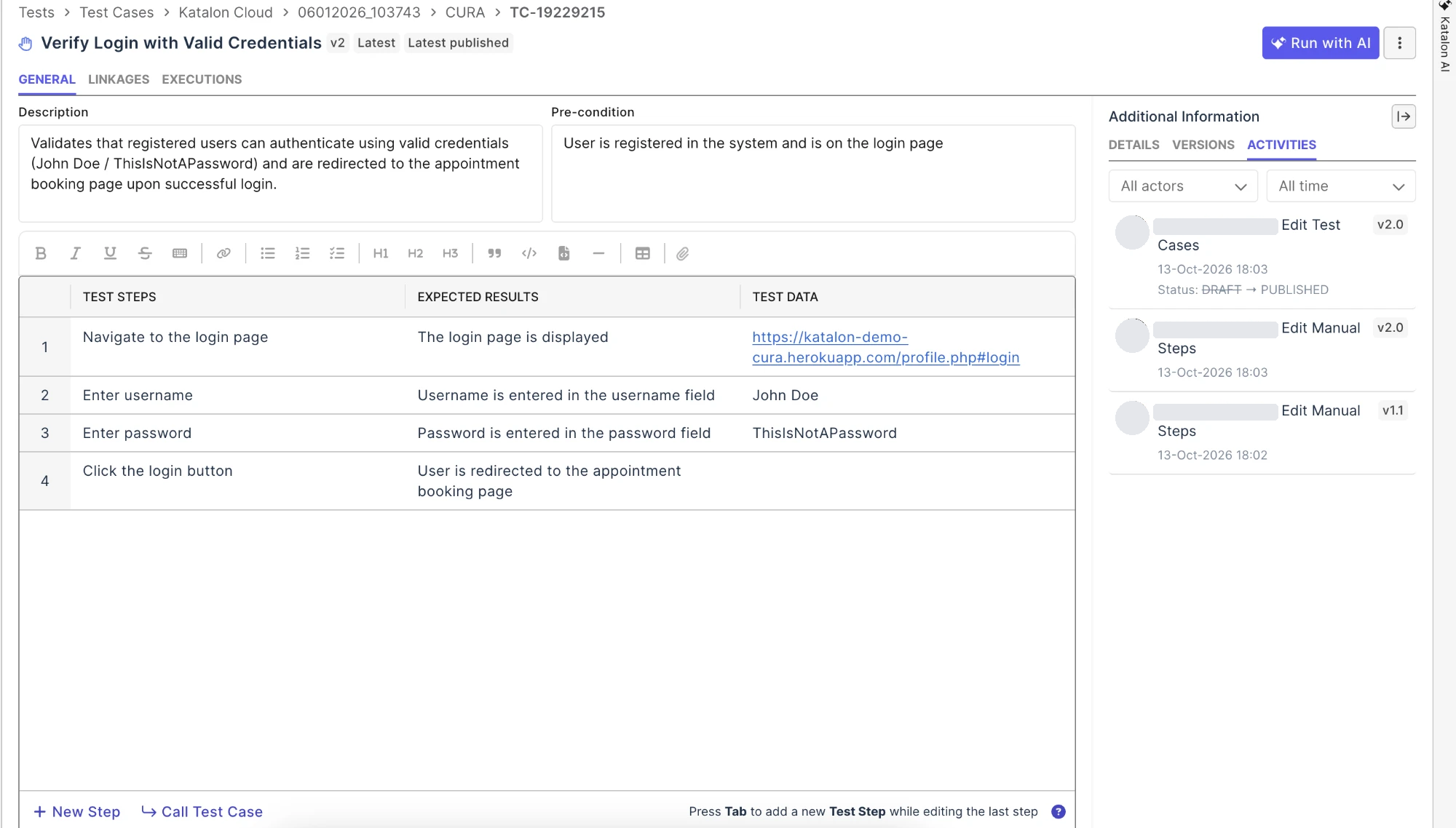Create a numbered list
Image resolution: width=1456 pixels, height=828 pixels.
(x=302, y=253)
